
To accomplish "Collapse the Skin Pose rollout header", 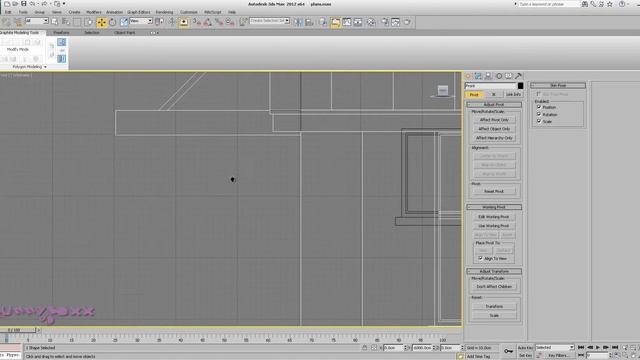I will coord(558,85).
